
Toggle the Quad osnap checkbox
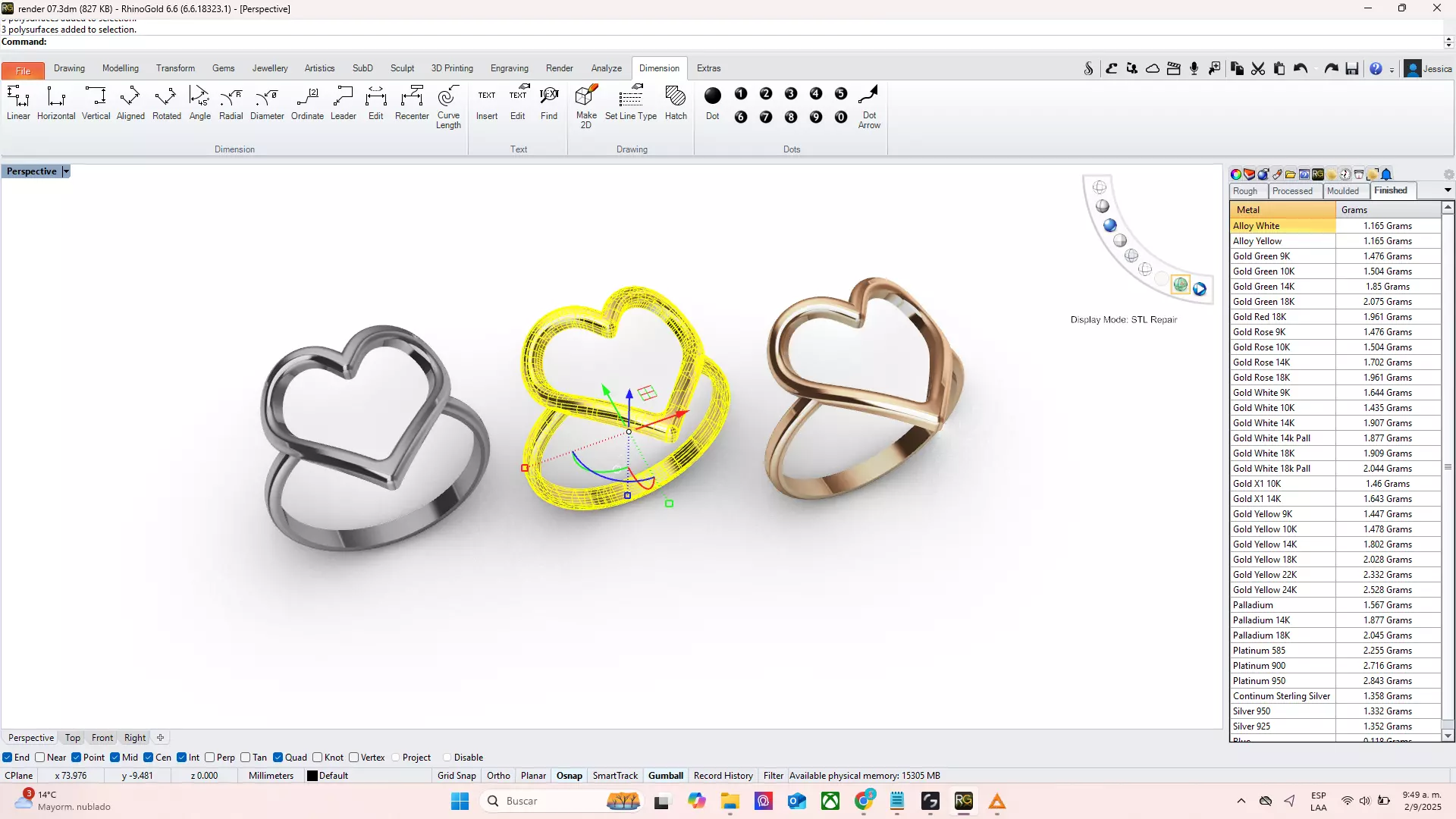pyautogui.click(x=278, y=758)
